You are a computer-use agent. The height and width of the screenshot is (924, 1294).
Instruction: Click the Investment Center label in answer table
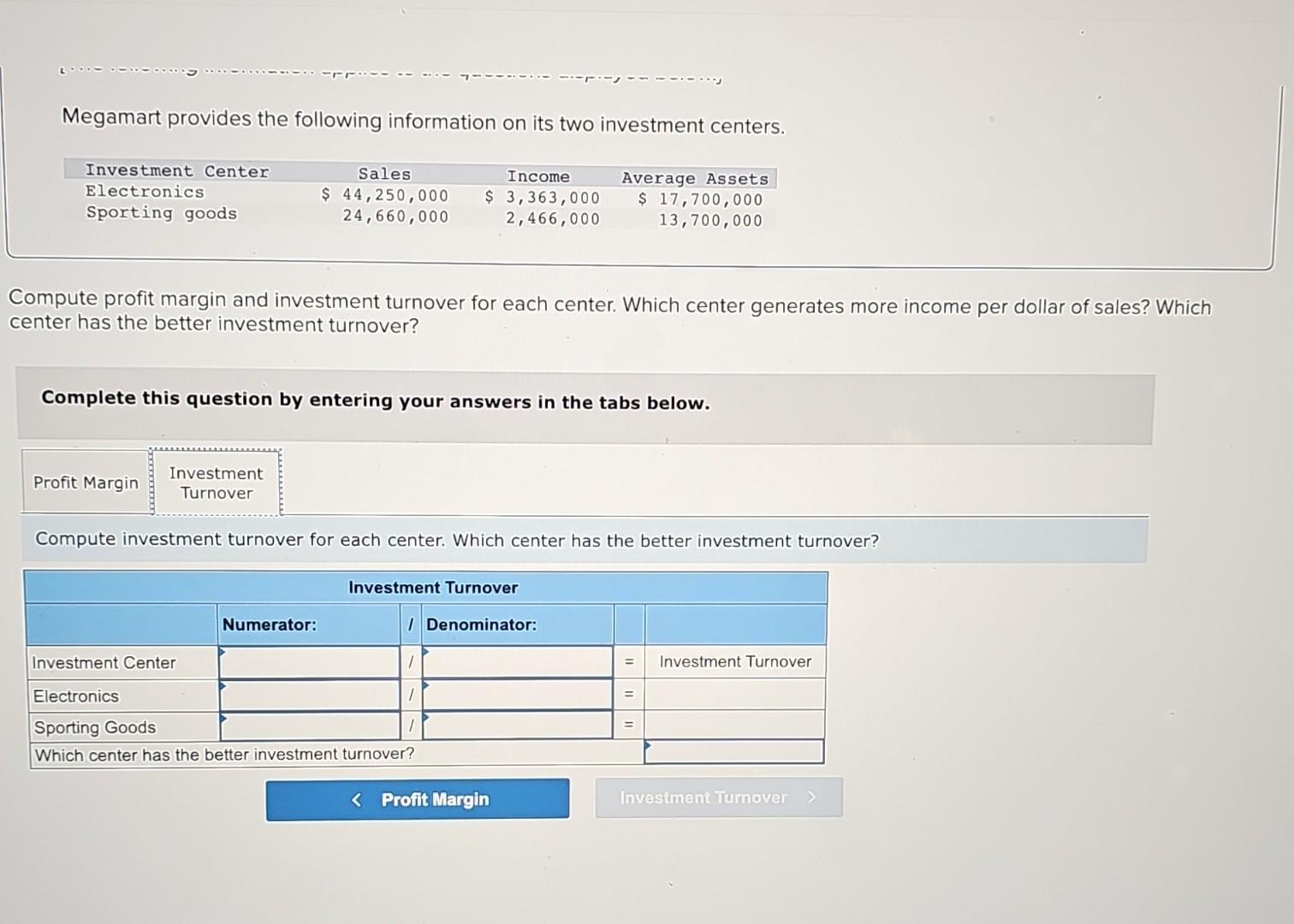click(x=104, y=662)
